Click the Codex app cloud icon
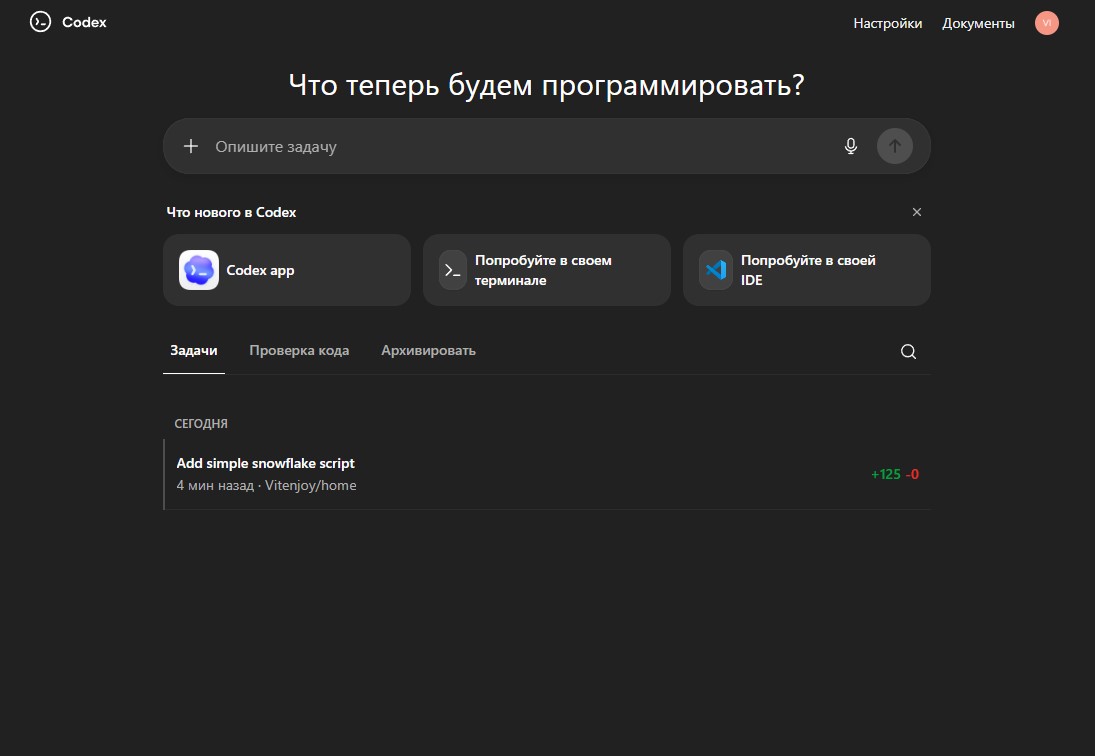The width and height of the screenshot is (1095, 756). [199, 270]
